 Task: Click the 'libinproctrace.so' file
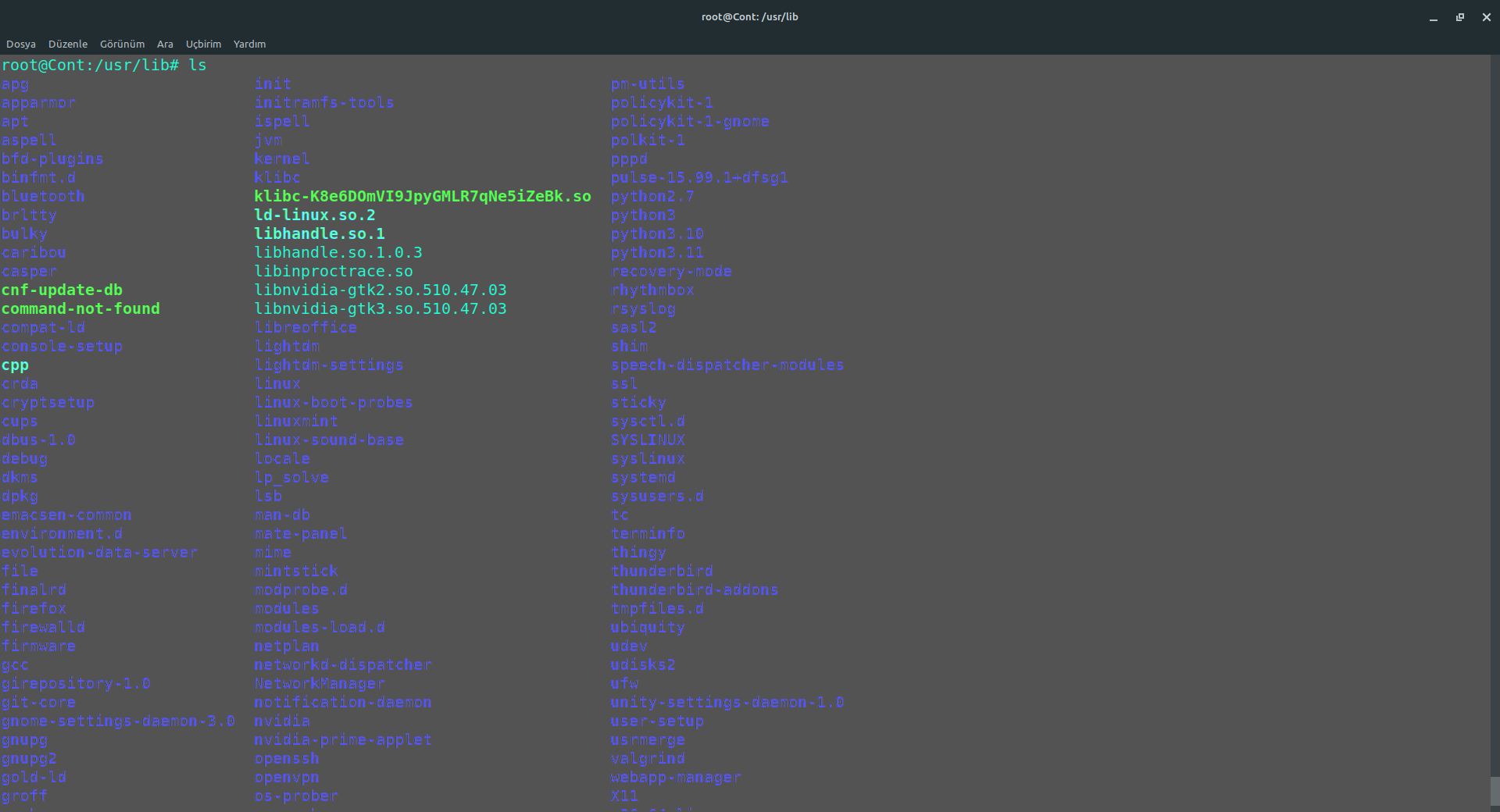[x=334, y=272]
